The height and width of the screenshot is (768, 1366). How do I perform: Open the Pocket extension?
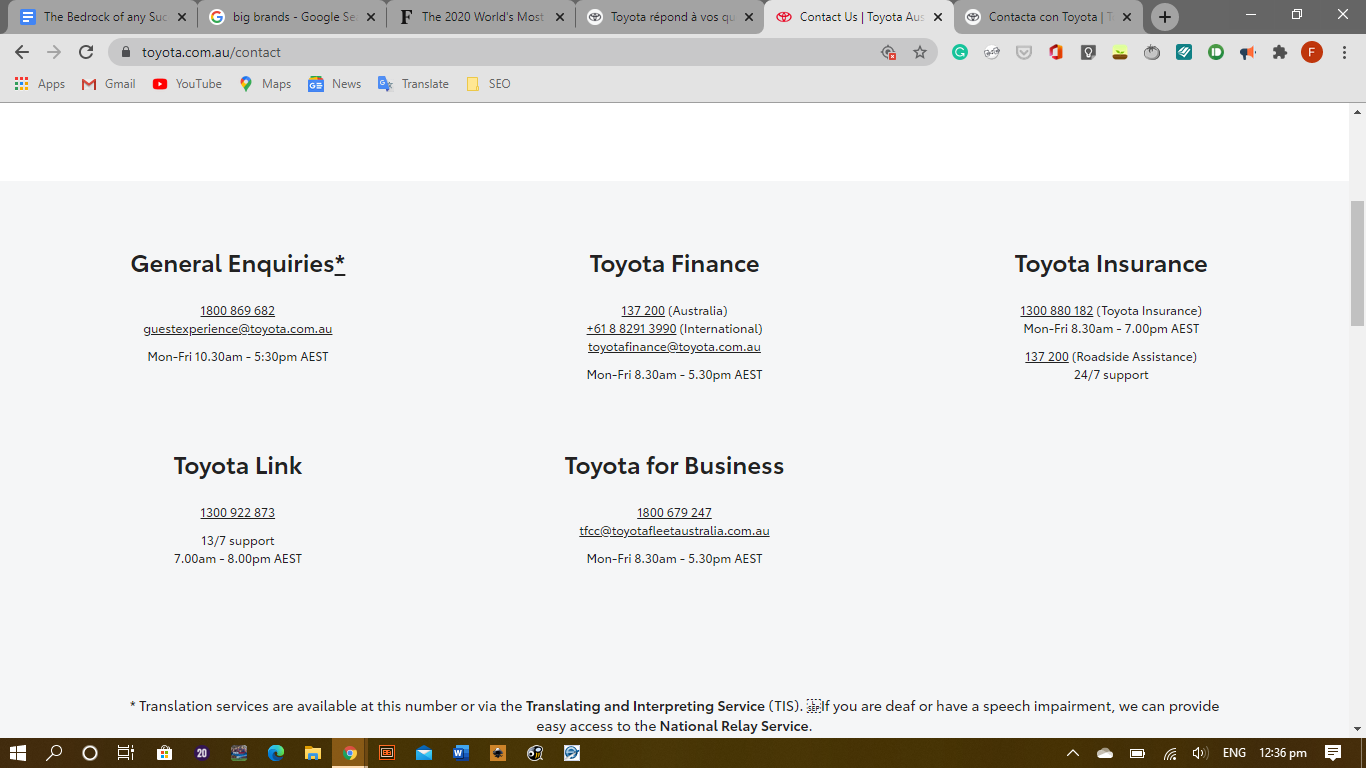pyautogui.click(x=1024, y=52)
